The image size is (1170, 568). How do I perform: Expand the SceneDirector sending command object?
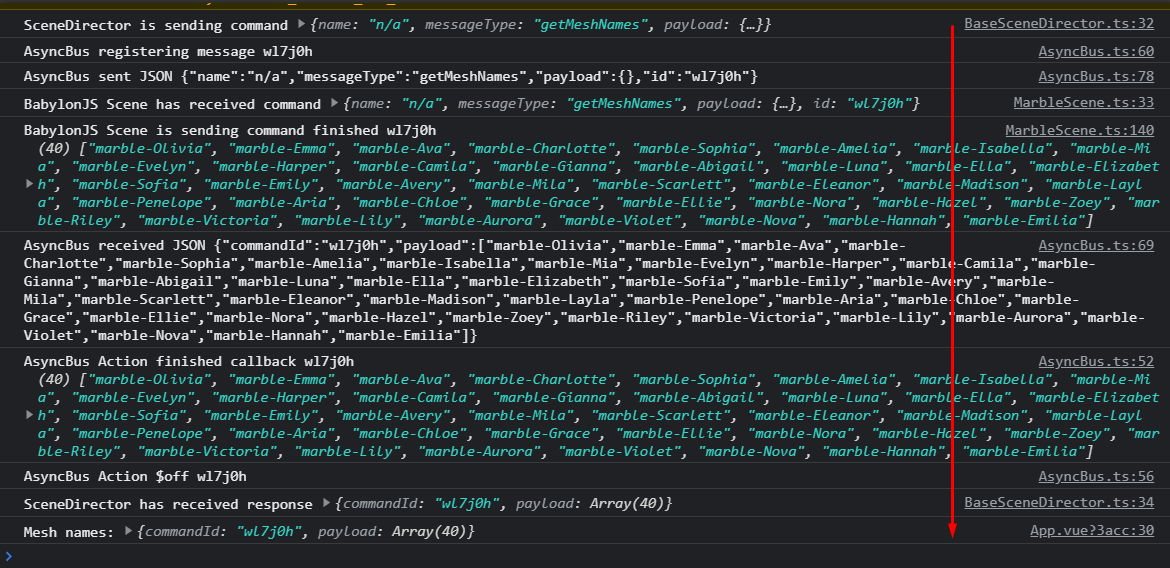pyautogui.click(x=301, y=24)
